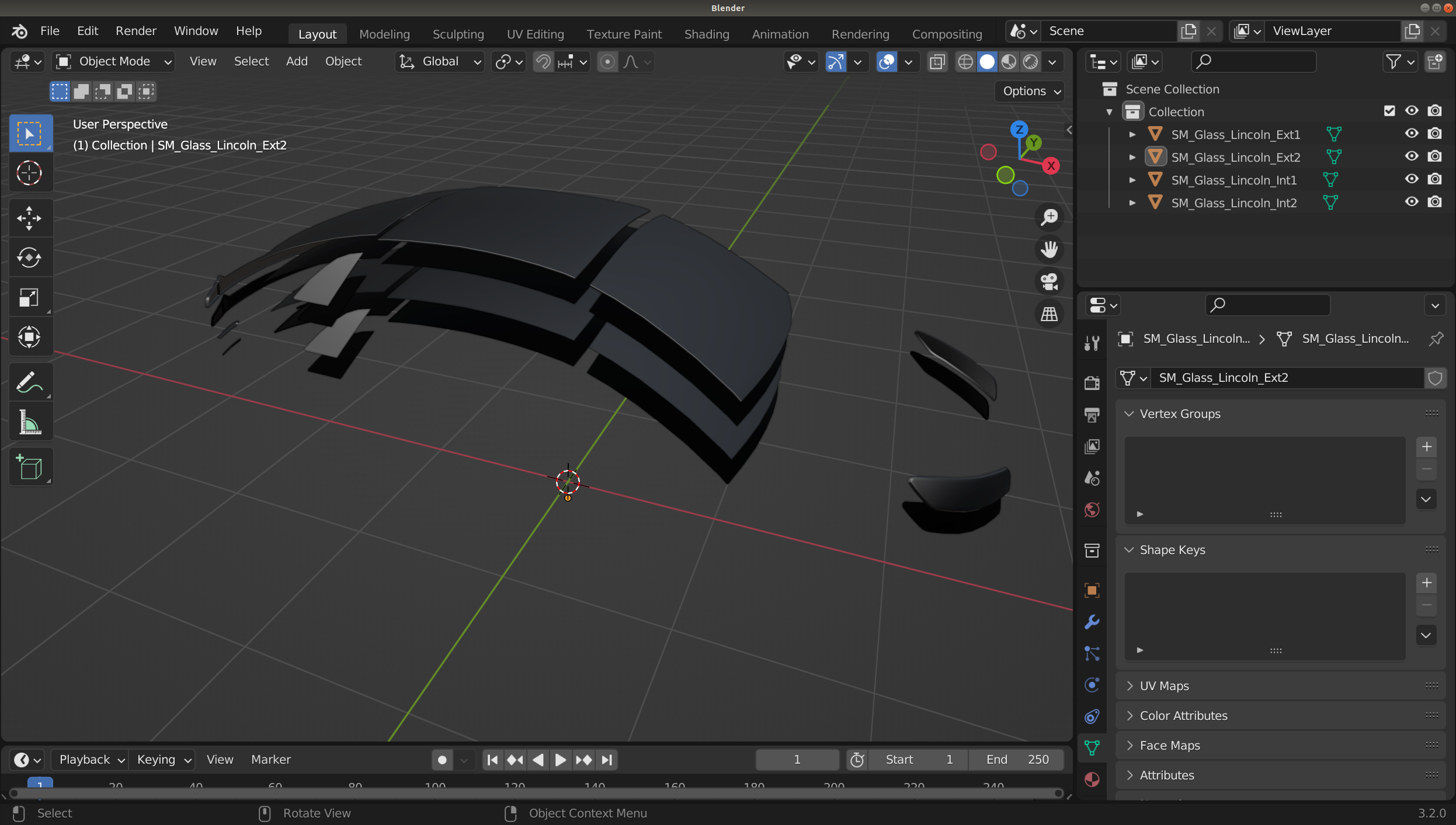Open the Object dropdown menu

(x=343, y=61)
